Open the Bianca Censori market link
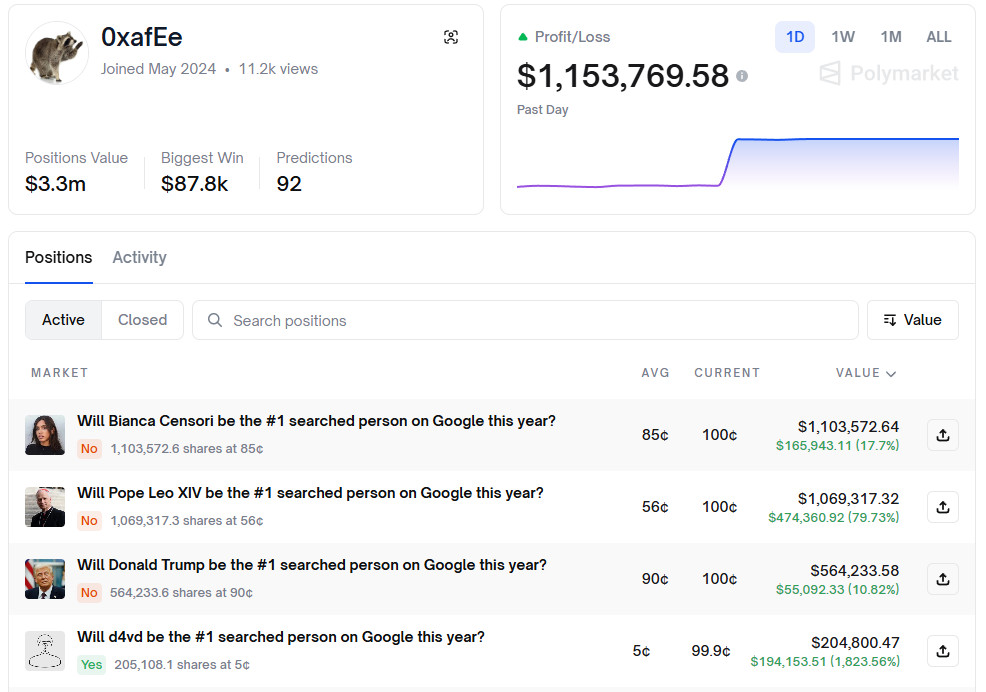 (x=316, y=421)
